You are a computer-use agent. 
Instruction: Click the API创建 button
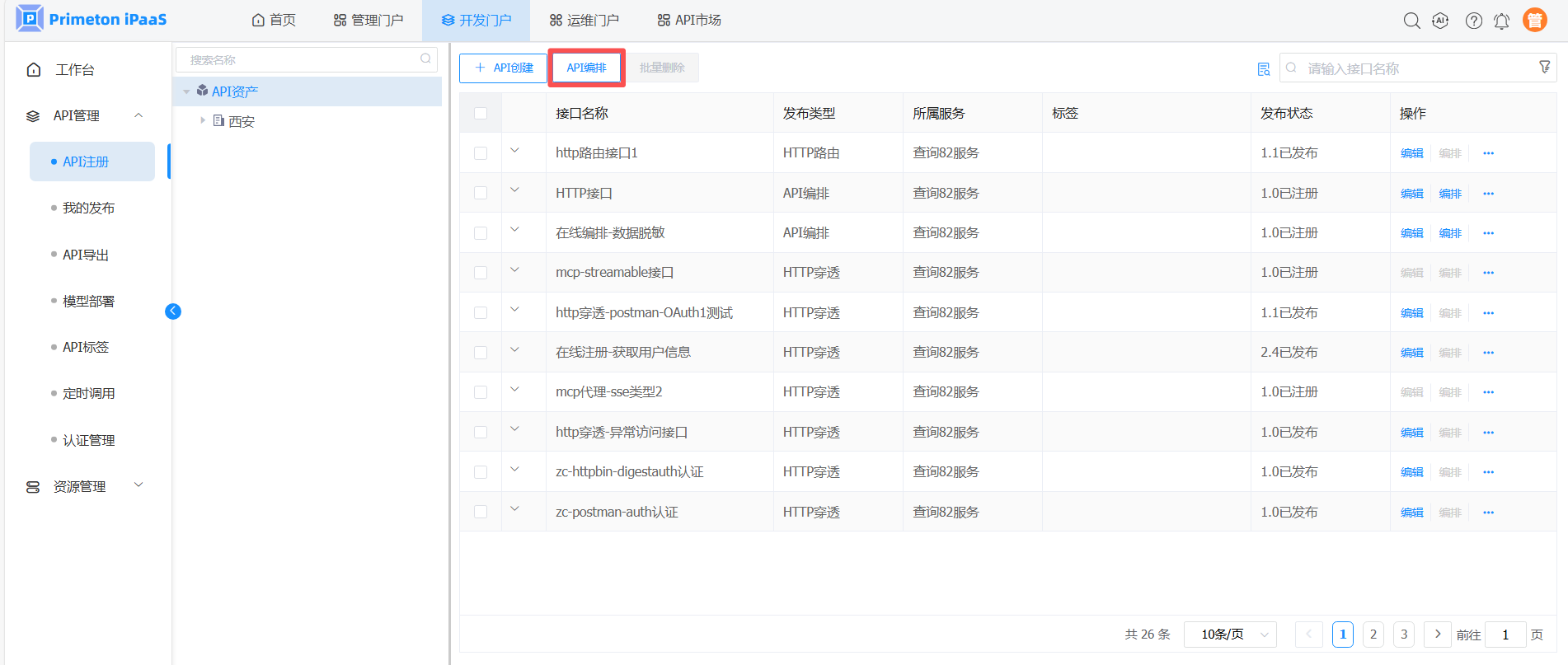pos(504,68)
